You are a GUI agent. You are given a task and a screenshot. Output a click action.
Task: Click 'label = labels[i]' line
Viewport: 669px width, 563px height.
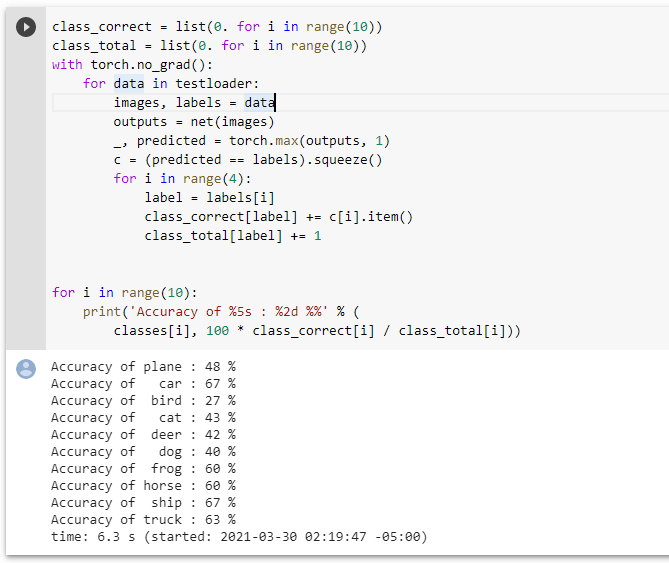tap(209, 198)
